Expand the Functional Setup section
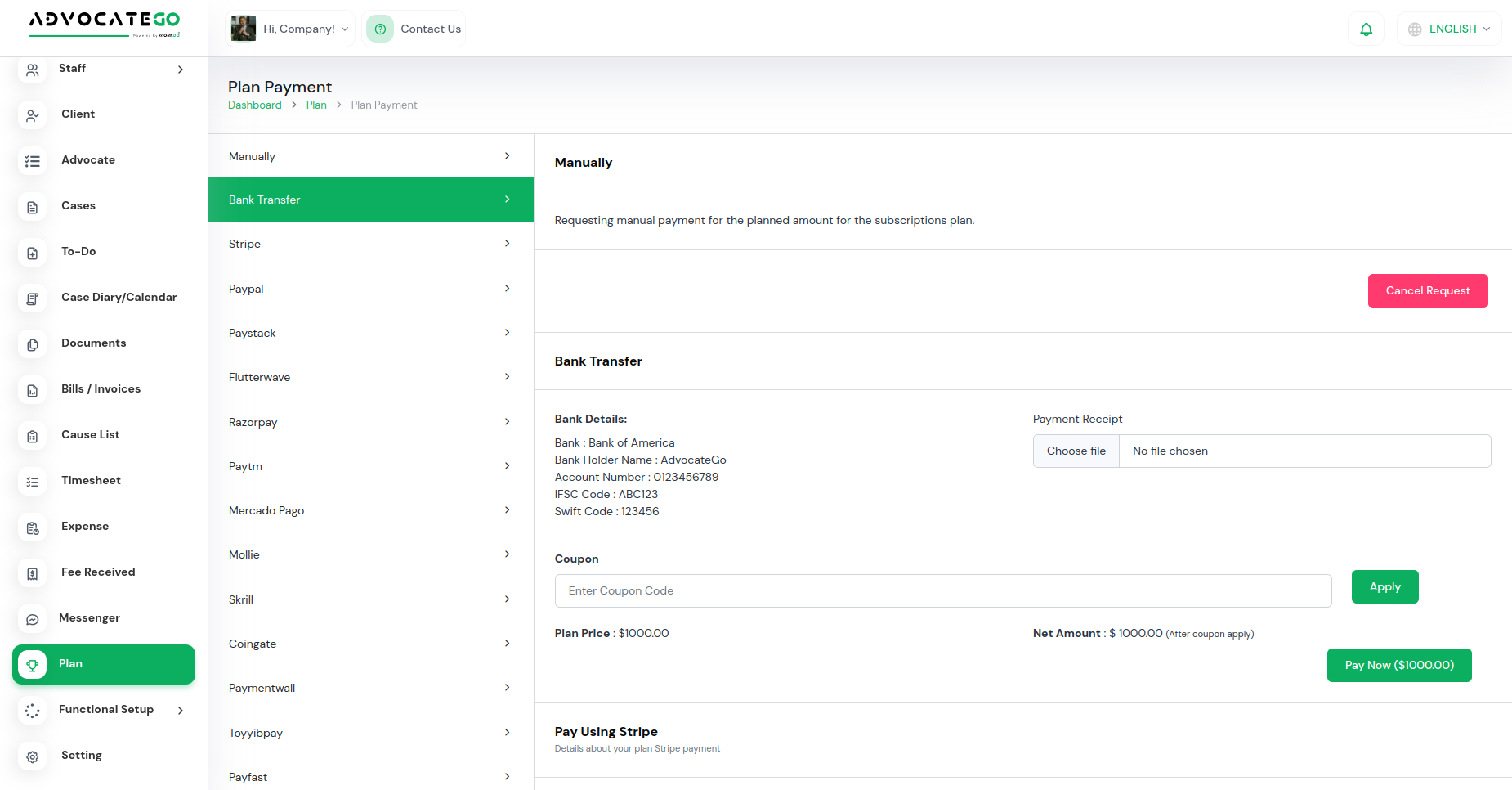This screenshot has width=1512, height=790. point(105,709)
